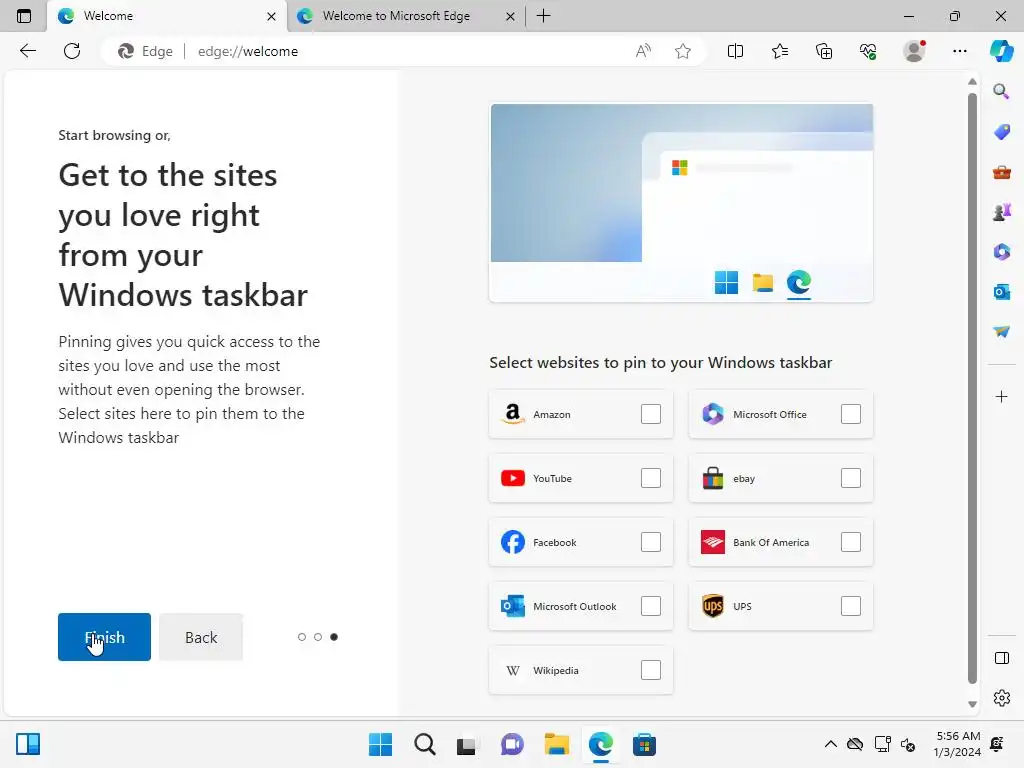1024x768 pixels.
Task: Open a new tab with plus button
Action: pyautogui.click(x=543, y=16)
